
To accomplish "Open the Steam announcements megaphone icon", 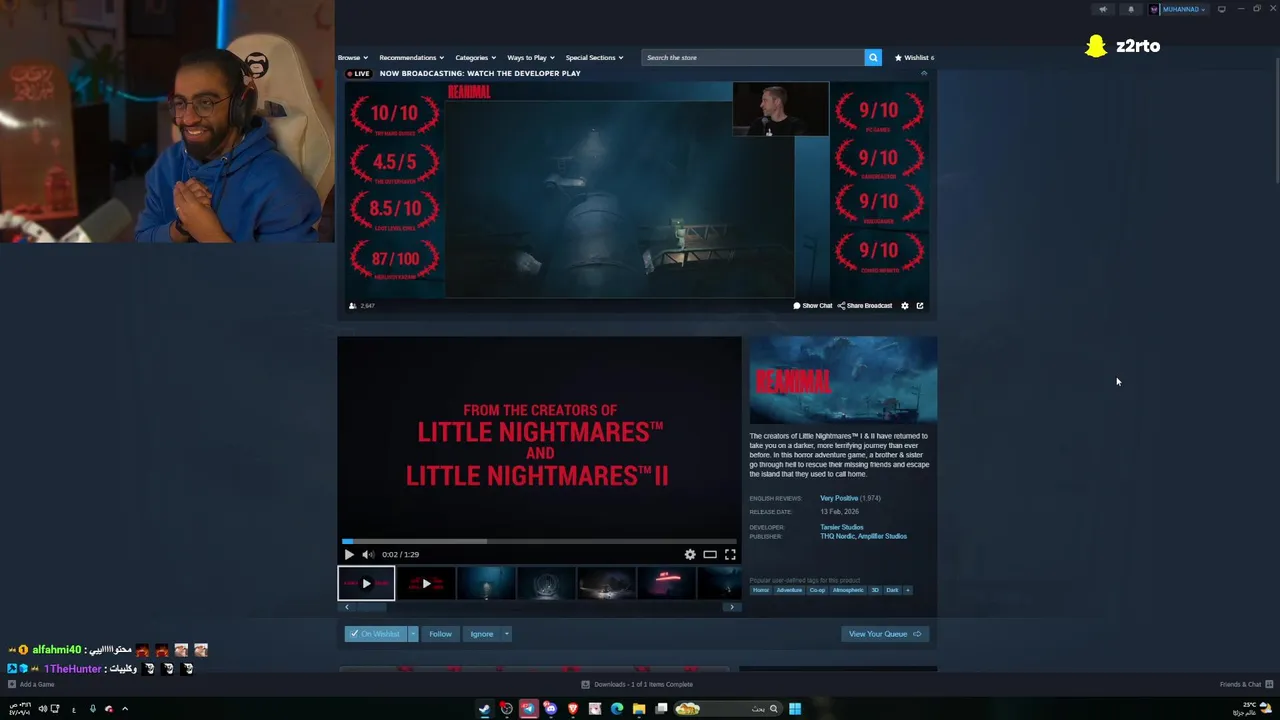I will (x=1103, y=9).
